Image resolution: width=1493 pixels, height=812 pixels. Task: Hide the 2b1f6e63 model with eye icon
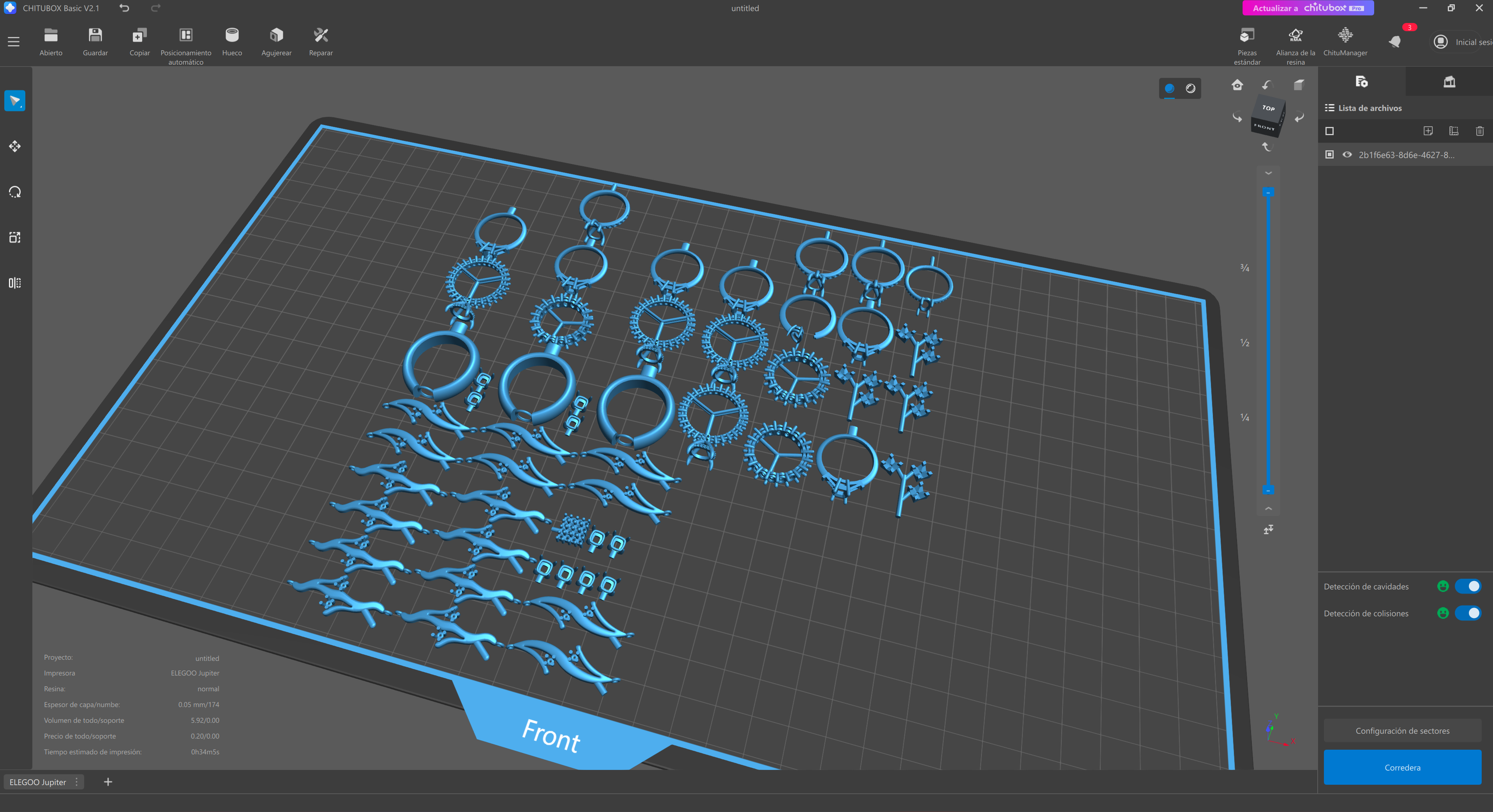coord(1347,155)
